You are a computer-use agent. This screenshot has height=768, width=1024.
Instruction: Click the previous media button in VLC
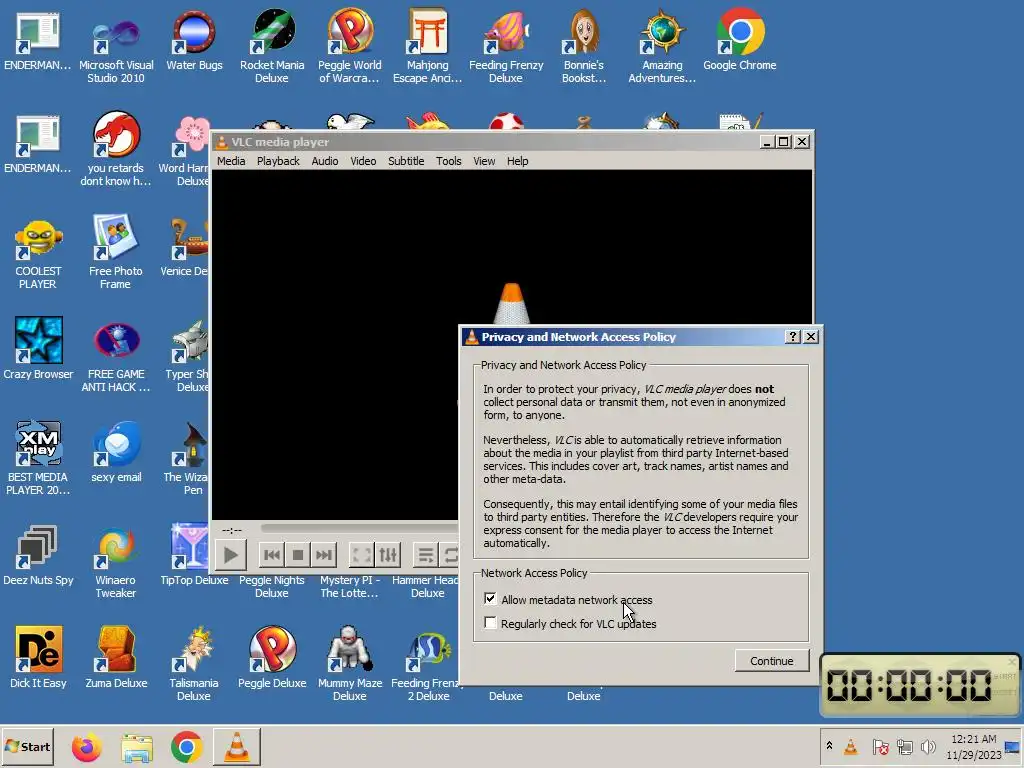(x=272, y=555)
